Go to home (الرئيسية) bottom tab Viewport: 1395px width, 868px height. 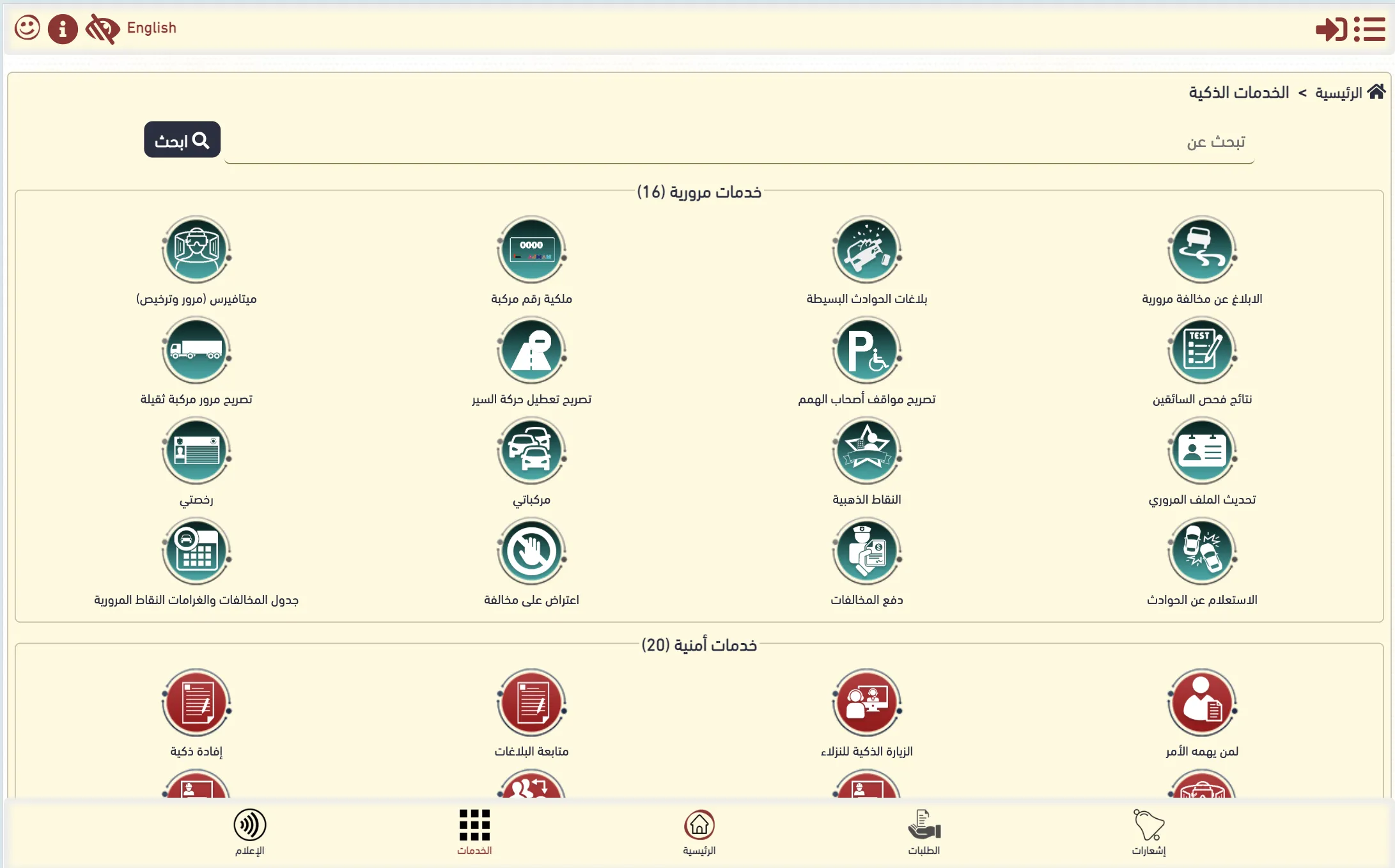(x=699, y=832)
